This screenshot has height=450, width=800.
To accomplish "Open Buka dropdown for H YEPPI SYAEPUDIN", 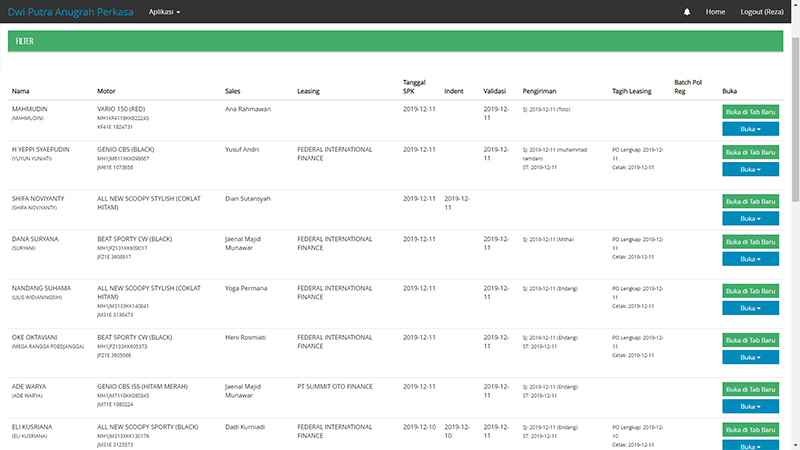I will point(751,169).
